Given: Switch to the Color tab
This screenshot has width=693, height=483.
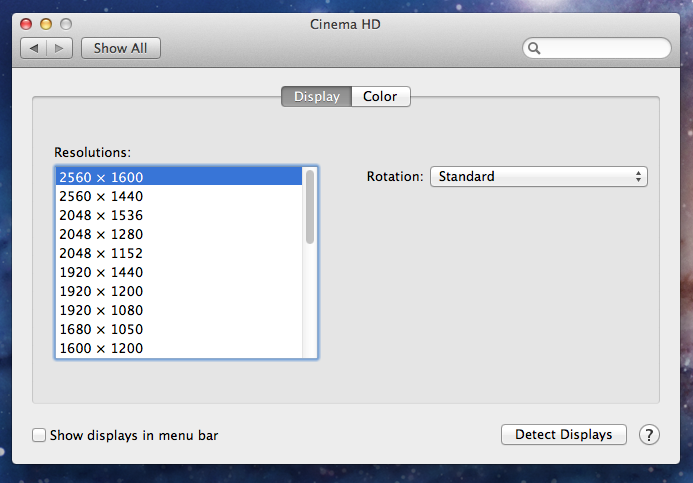Looking at the screenshot, I should 381,96.
